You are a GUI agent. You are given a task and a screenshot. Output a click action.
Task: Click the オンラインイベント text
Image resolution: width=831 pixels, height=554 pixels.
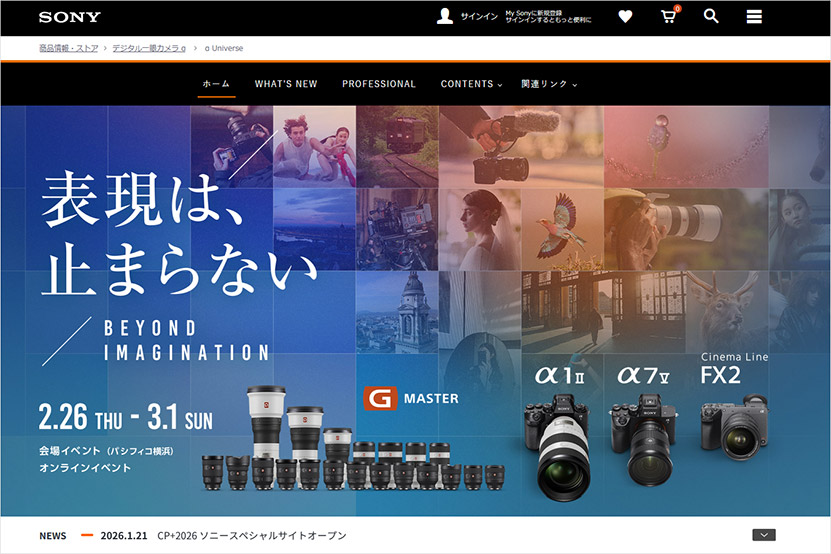(x=85, y=468)
